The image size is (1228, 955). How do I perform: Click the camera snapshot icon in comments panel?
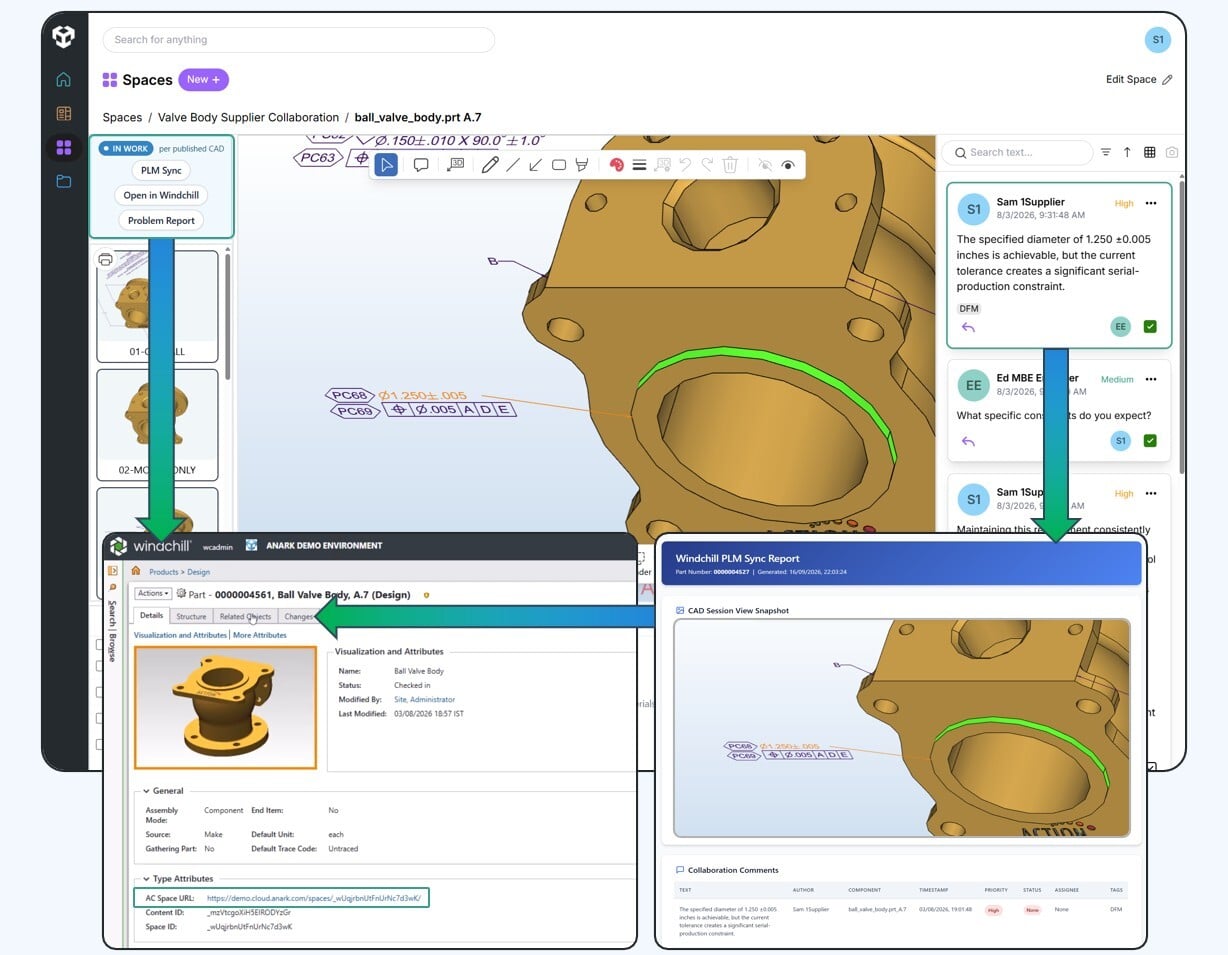pos(1172,152)
